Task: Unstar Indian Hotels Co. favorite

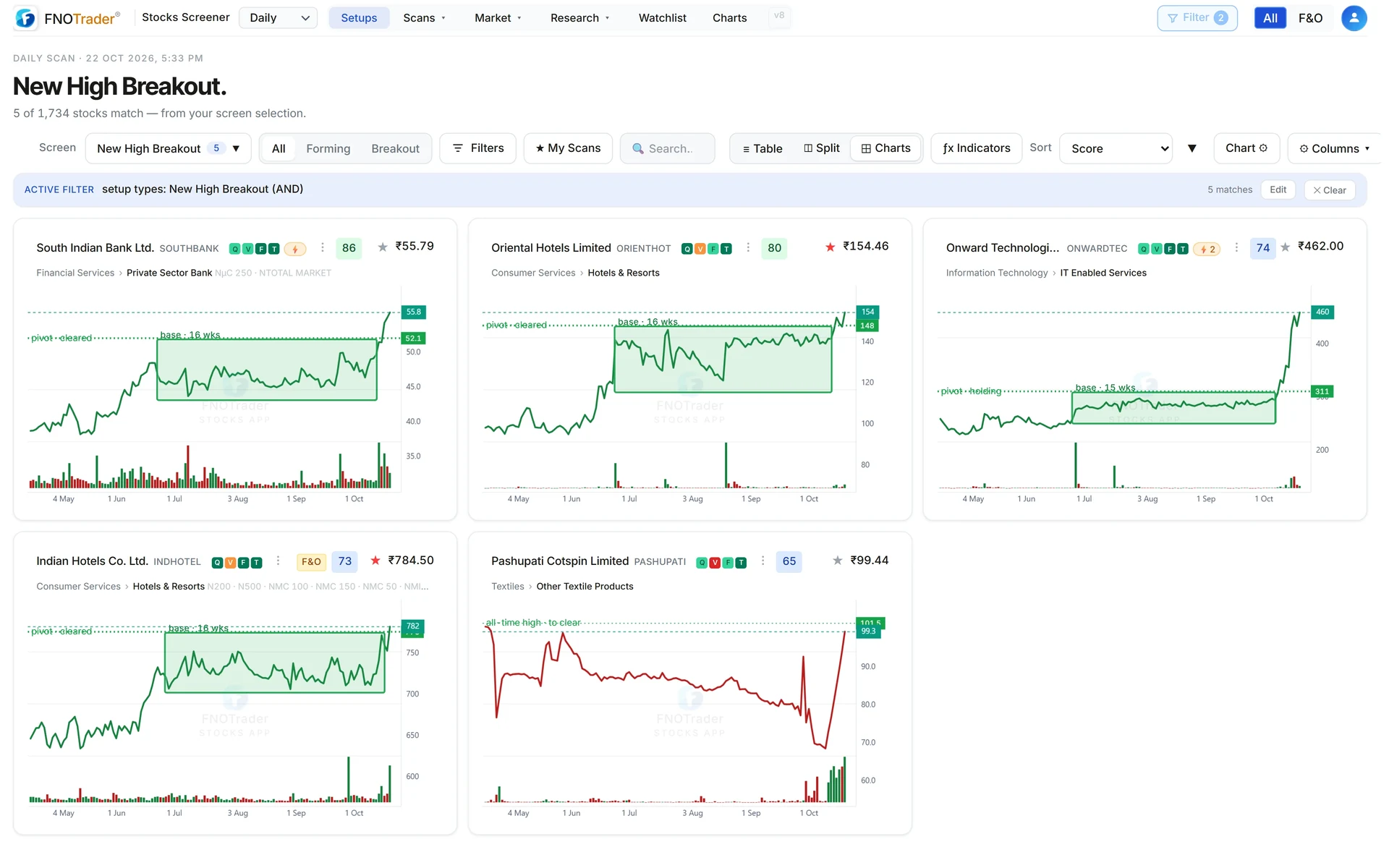Action: click(x=375, y=561)
